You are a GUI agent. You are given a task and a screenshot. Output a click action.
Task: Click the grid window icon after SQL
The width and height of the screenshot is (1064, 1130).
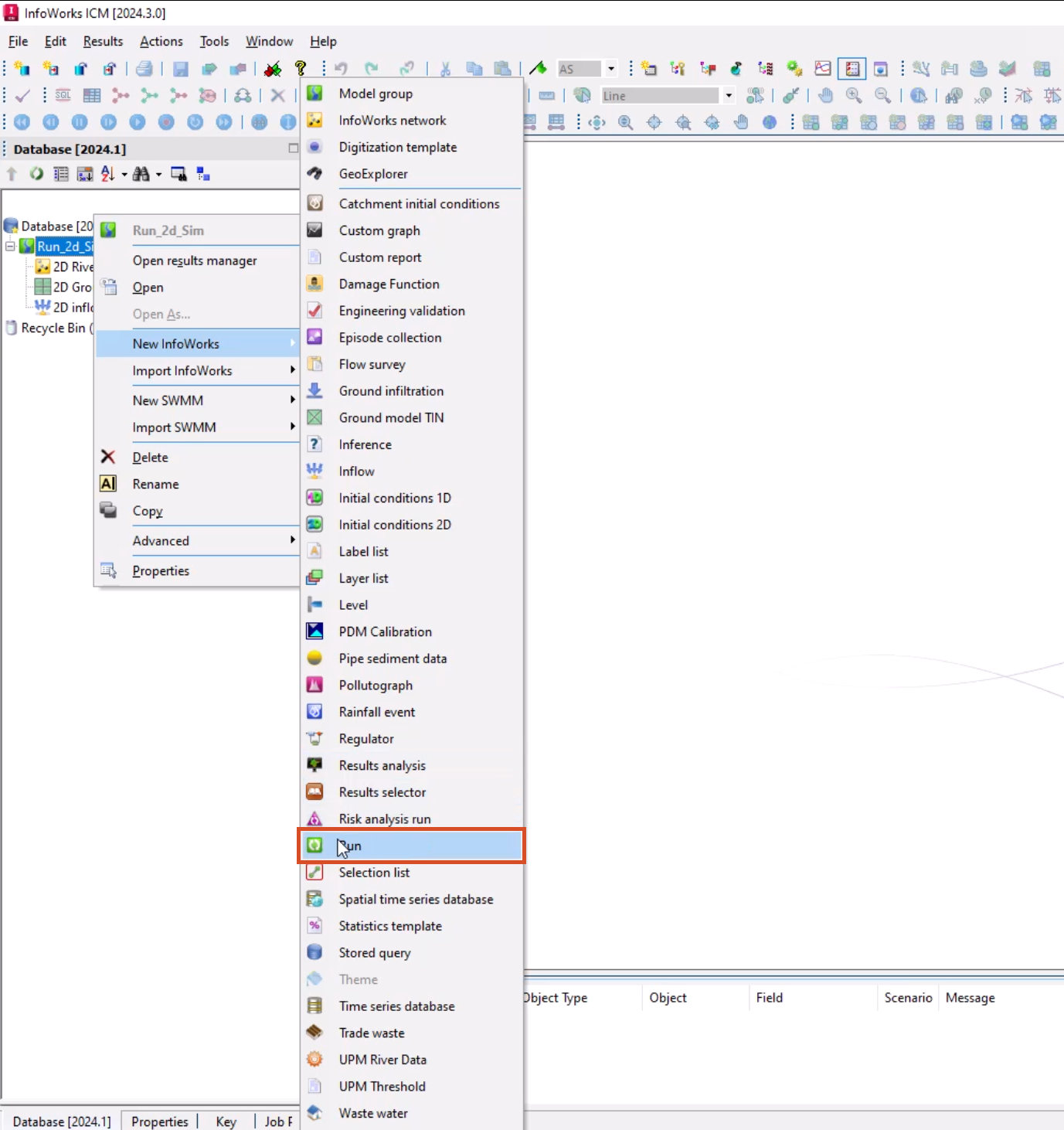[92, 95]
